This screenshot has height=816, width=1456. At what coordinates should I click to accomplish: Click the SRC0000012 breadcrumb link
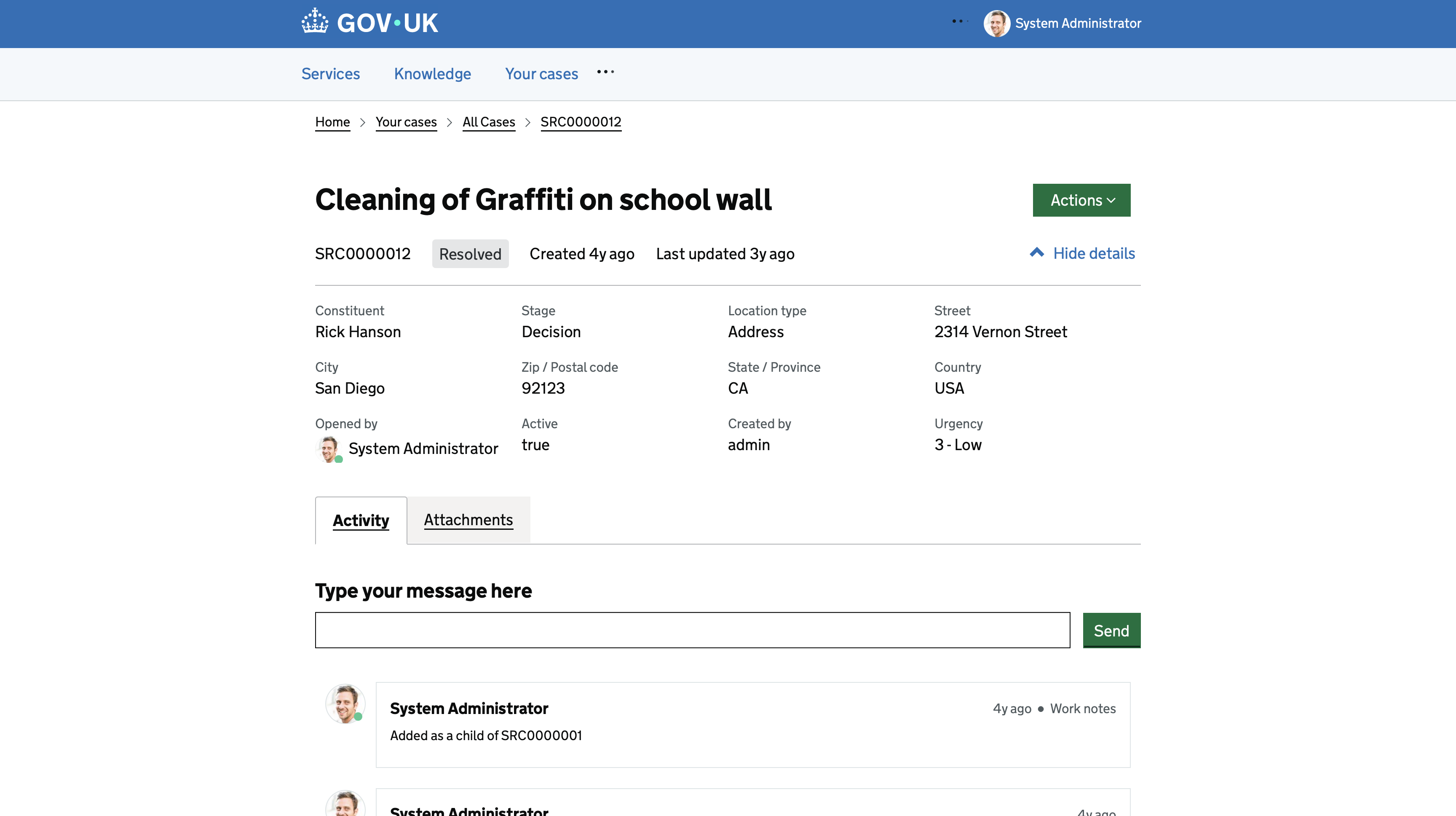coord(581,122)
